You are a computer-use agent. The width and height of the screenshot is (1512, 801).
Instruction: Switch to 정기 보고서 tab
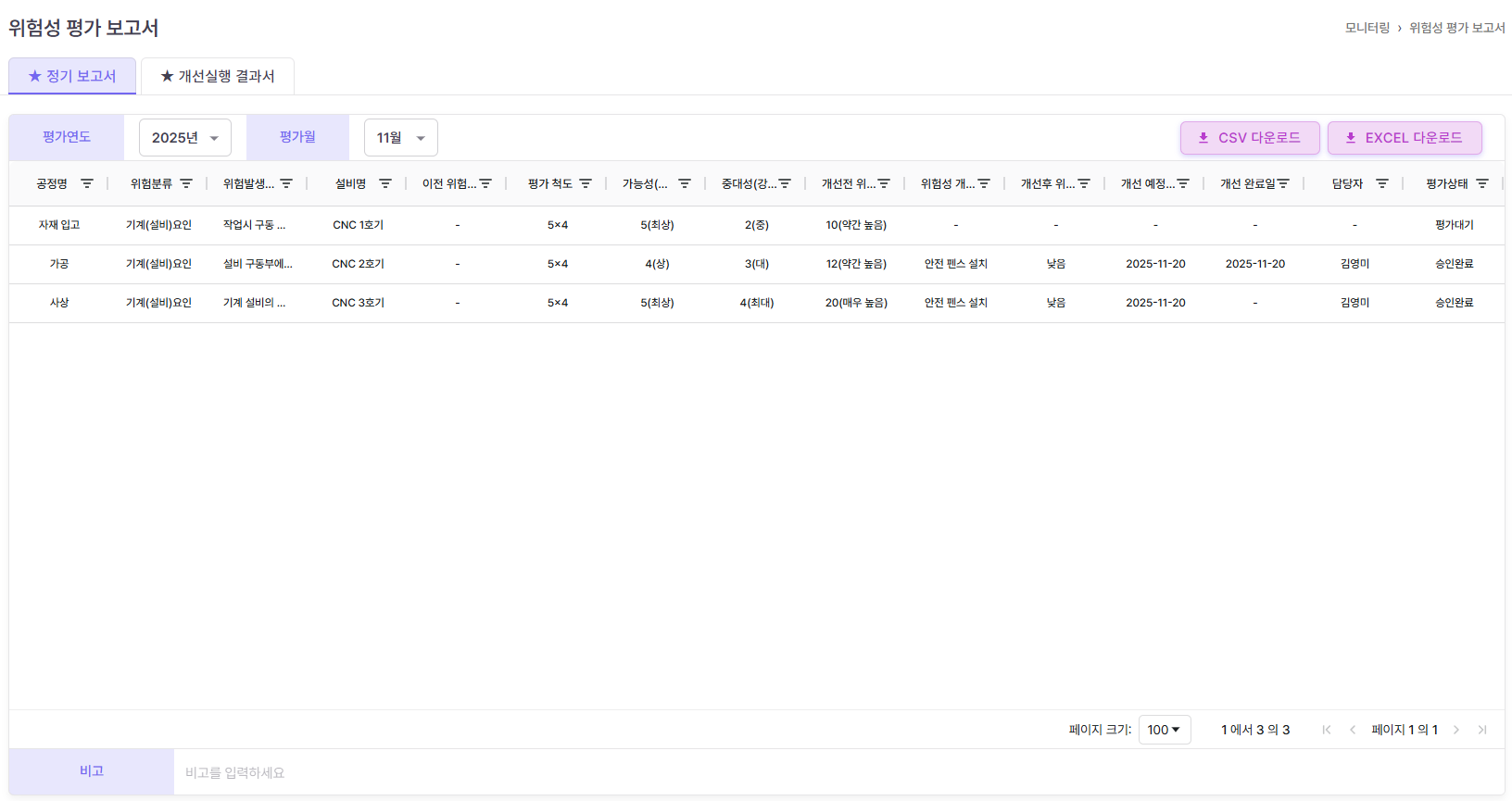coord(72,76)
